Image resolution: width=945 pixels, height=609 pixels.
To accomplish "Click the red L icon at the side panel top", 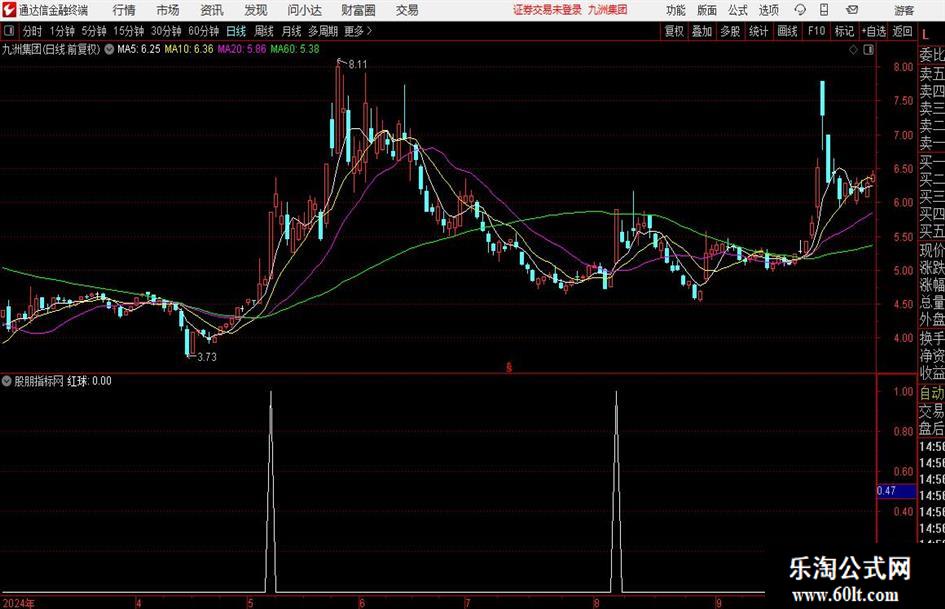I will pos(926,36).
